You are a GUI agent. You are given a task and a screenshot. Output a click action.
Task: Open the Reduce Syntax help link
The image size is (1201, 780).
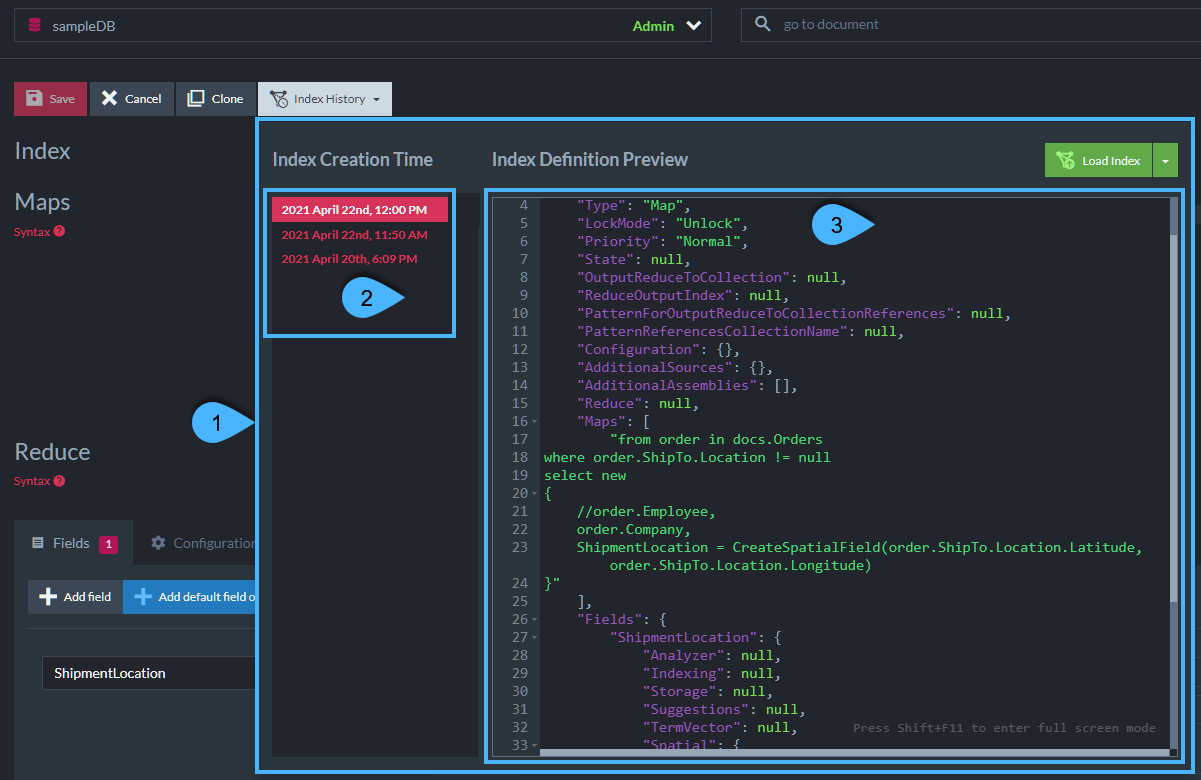pyautogui.click(x=40, y=481)
